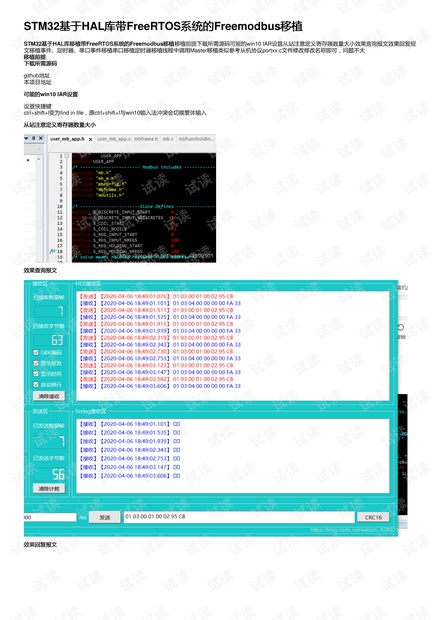
Task: Select the mb.c editor tab
Action: pos(168,139)
